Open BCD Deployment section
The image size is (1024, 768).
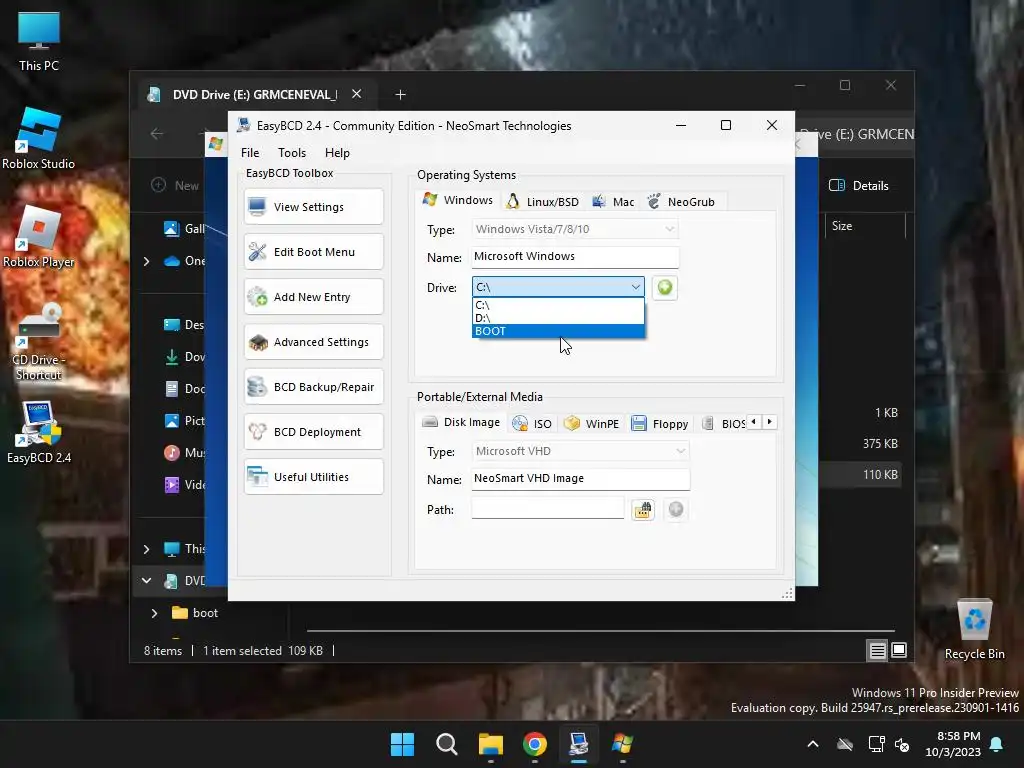point(313,432)
